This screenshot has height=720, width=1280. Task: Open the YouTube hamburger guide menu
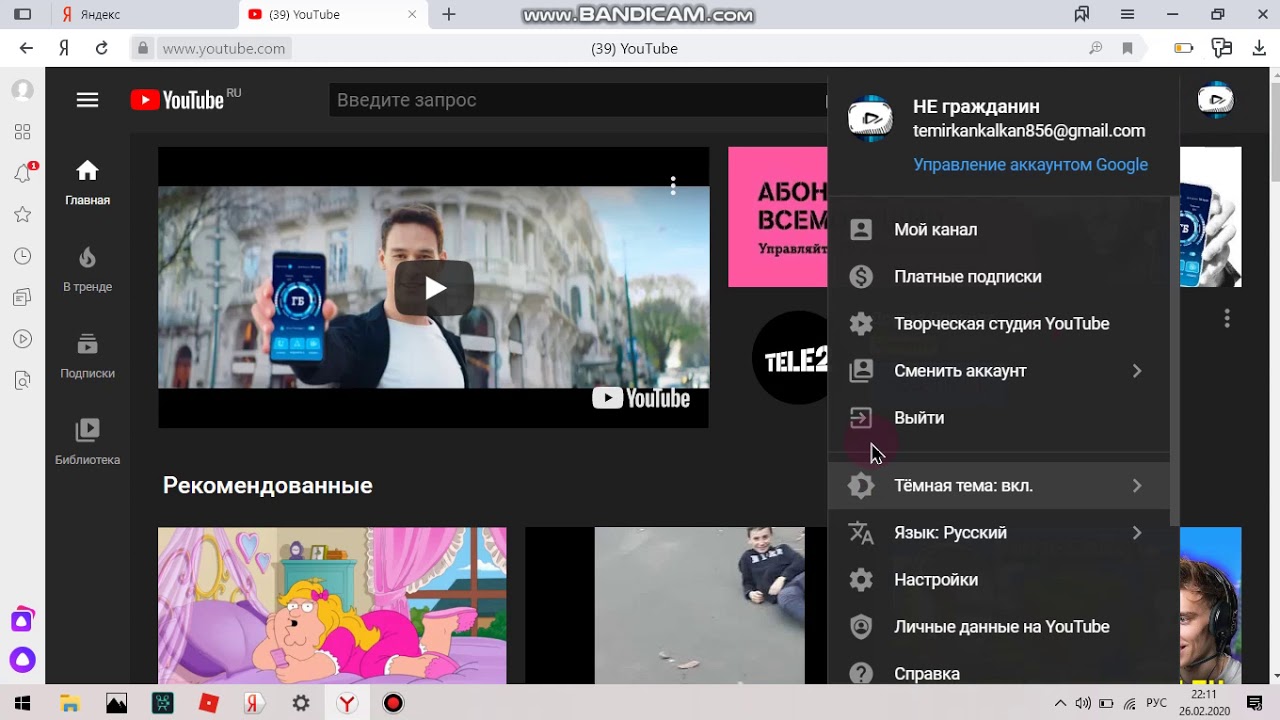(x=87, y=100)
